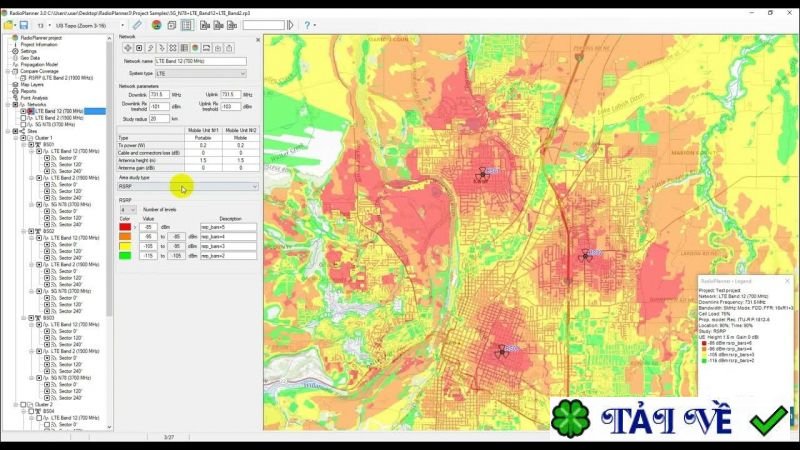Image resolution: width=800 pixels, height=450 pixels.
Task: Click the Study radius field
Action: [x=159, y=119]
